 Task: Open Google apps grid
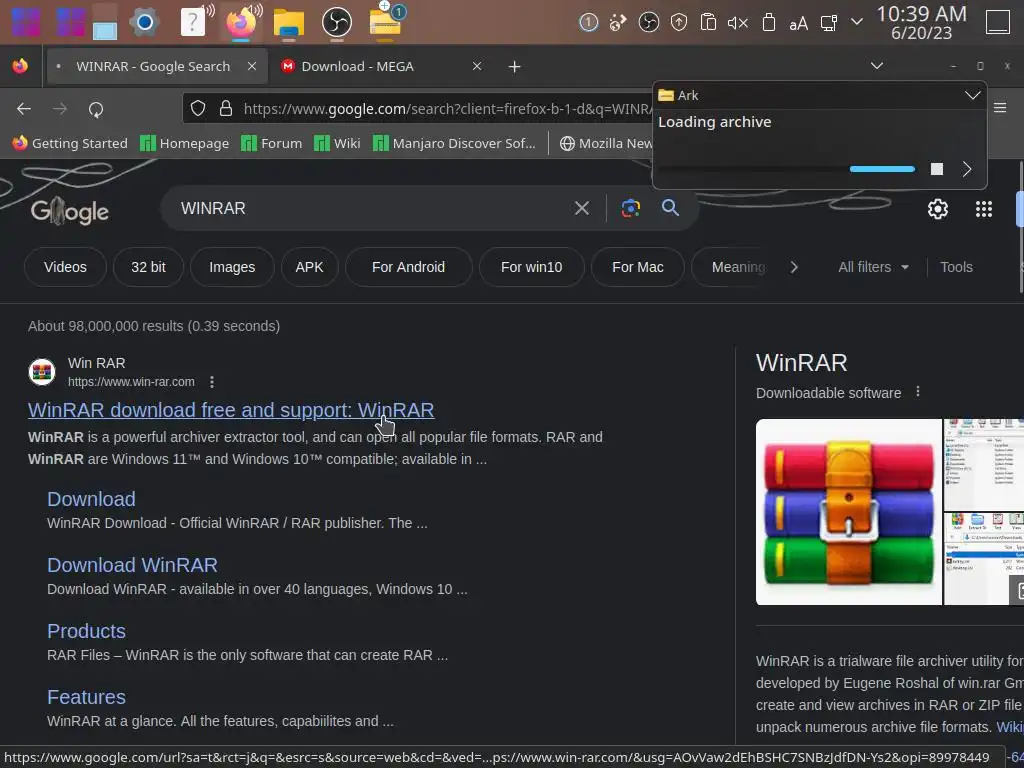tap(984, 209)
